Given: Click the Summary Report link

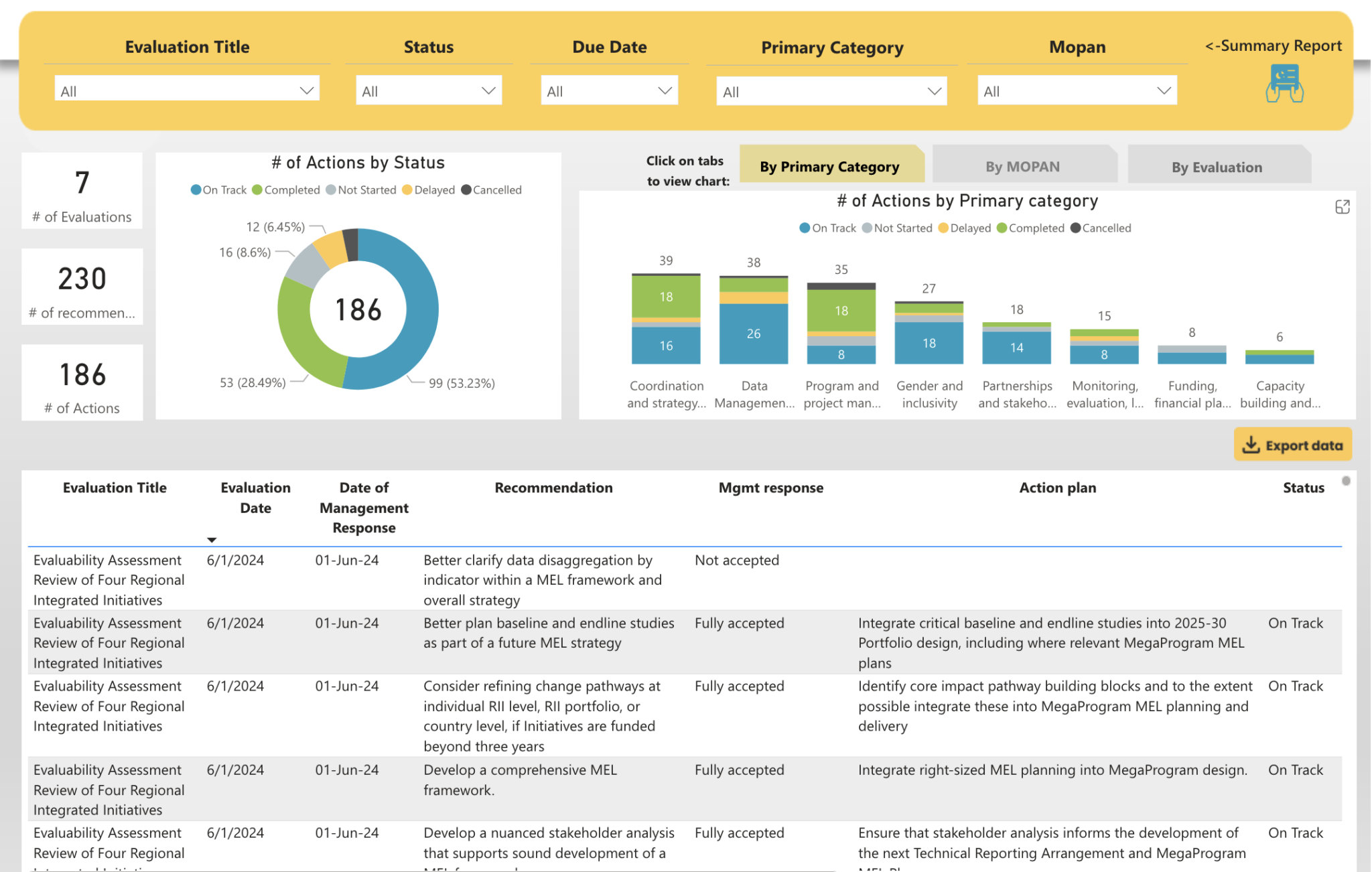Looking at the screenshot, I should 1272,46.
